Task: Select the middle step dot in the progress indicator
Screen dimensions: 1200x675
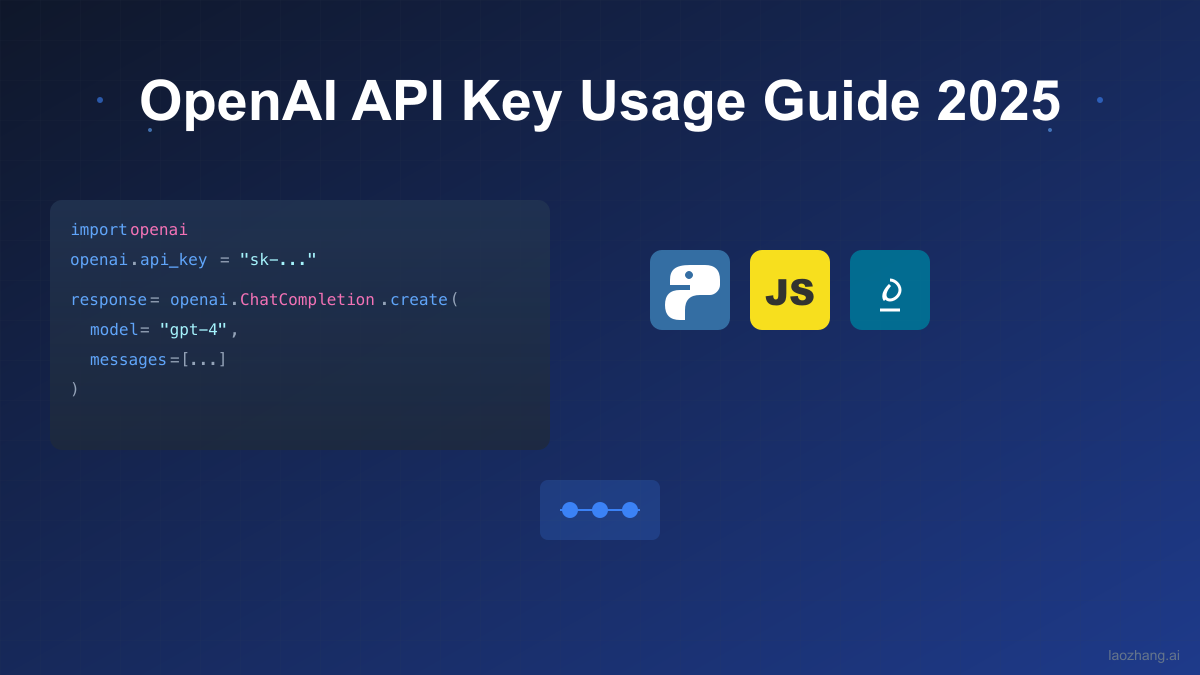Action: pyautogui.click(x=600, y=510)
